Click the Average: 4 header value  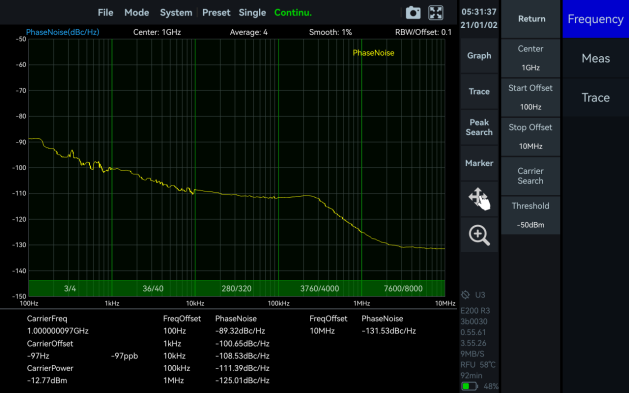pos(248,32)
